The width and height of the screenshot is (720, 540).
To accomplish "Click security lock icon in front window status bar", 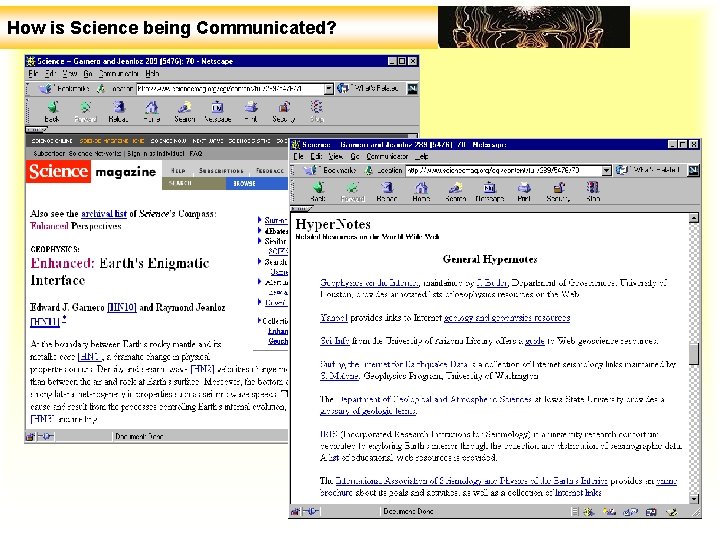I will (x=295, y=511).
